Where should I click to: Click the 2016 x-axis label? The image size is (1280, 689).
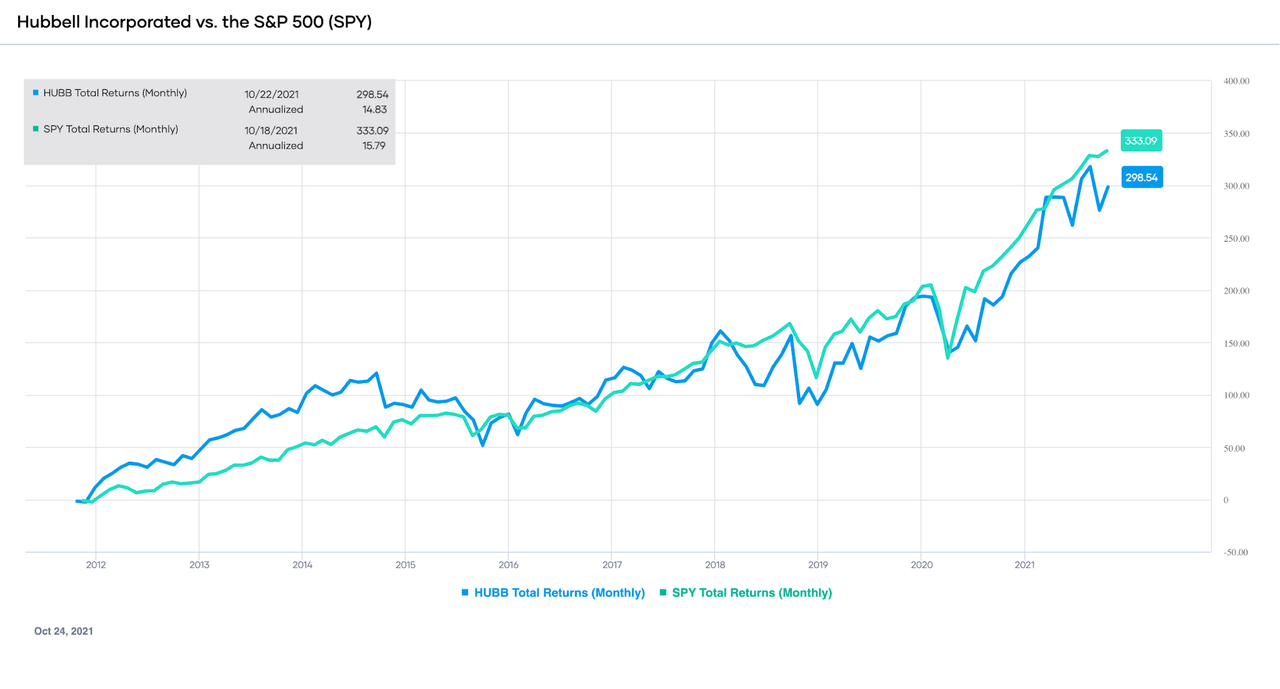[508, 565]
